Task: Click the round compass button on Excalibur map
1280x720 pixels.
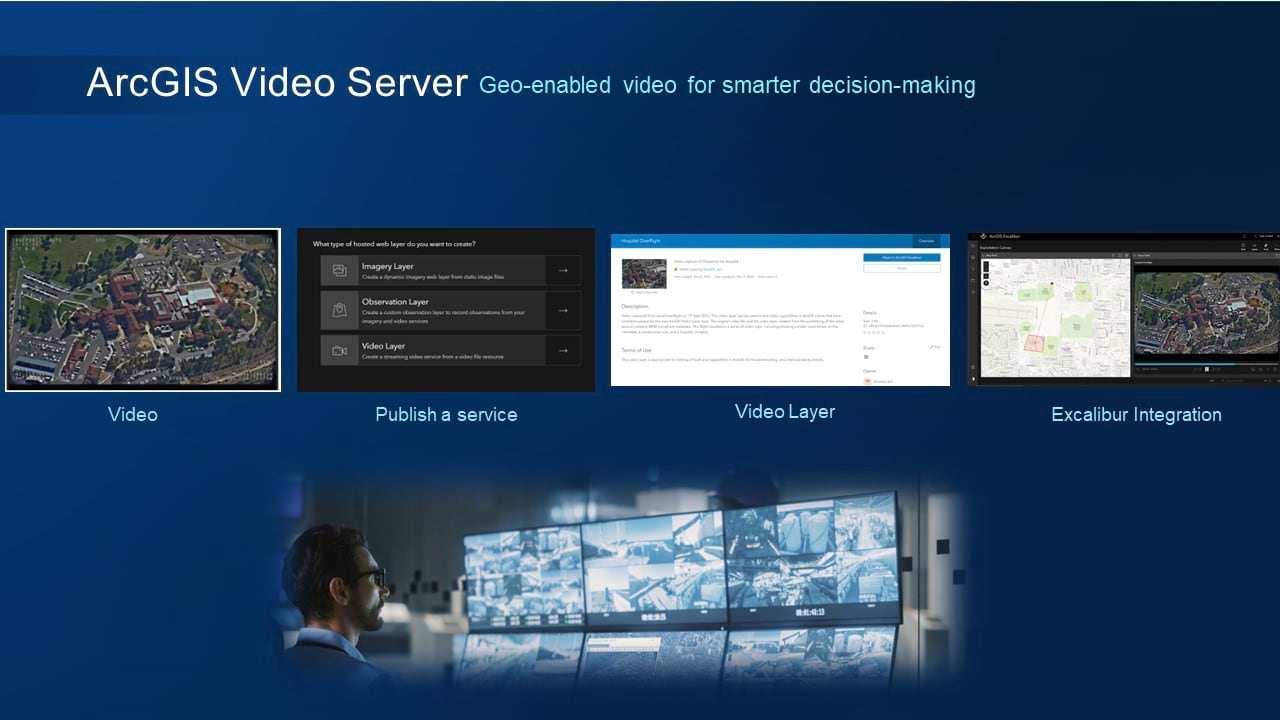Action: click(986, 283)
